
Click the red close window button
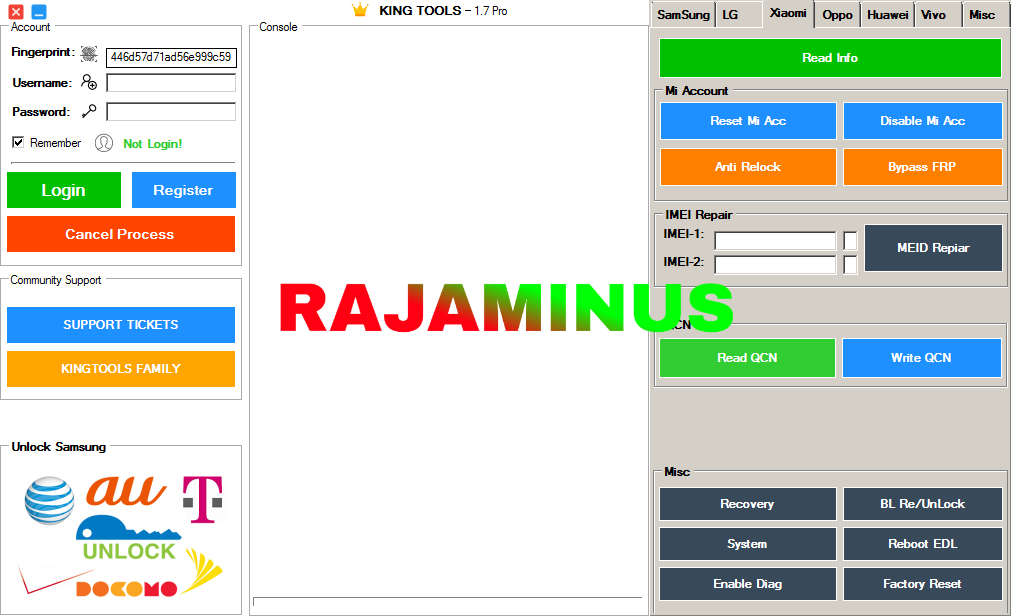(x=16, y=12)
